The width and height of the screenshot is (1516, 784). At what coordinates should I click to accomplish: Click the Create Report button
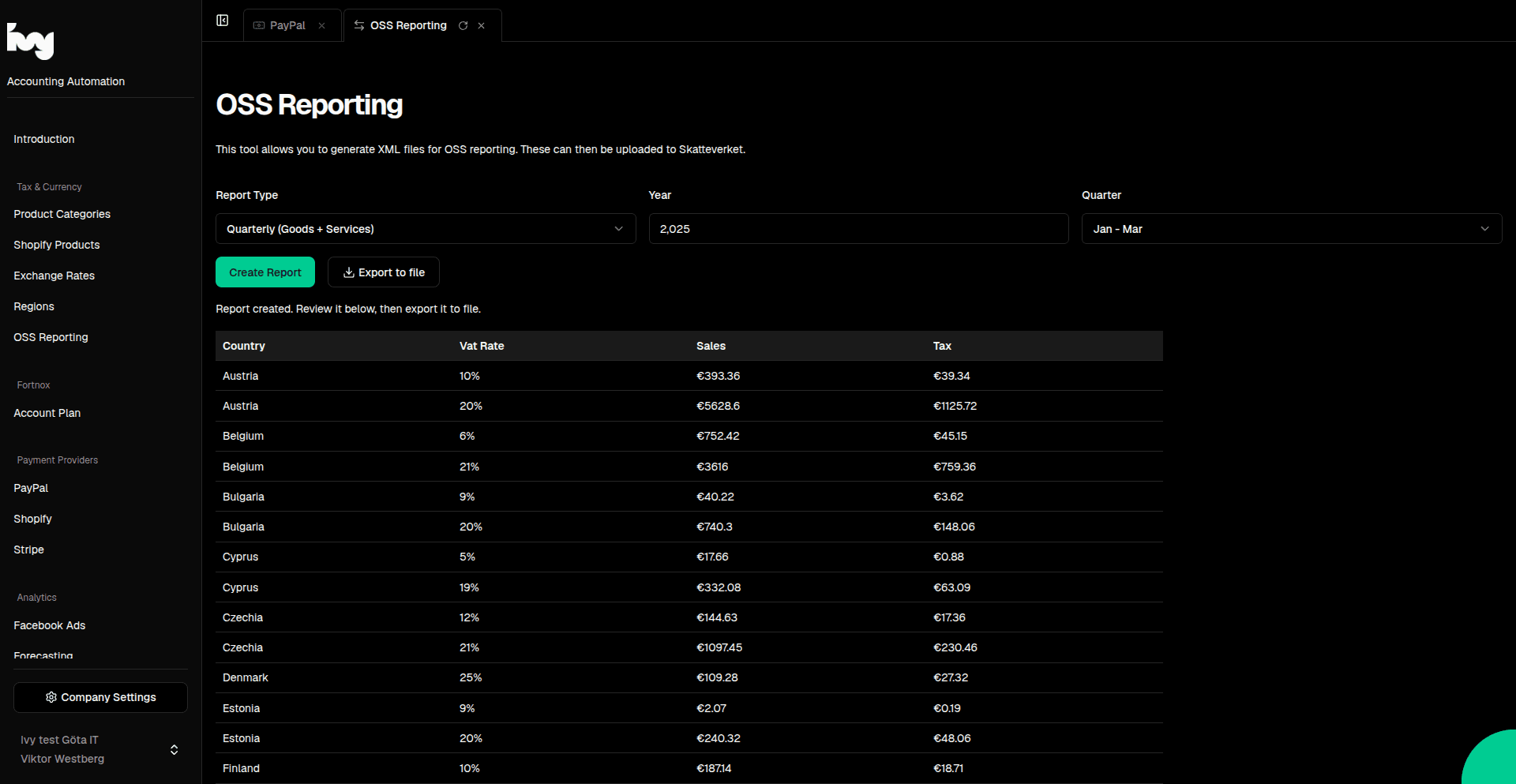coord(265,272)
